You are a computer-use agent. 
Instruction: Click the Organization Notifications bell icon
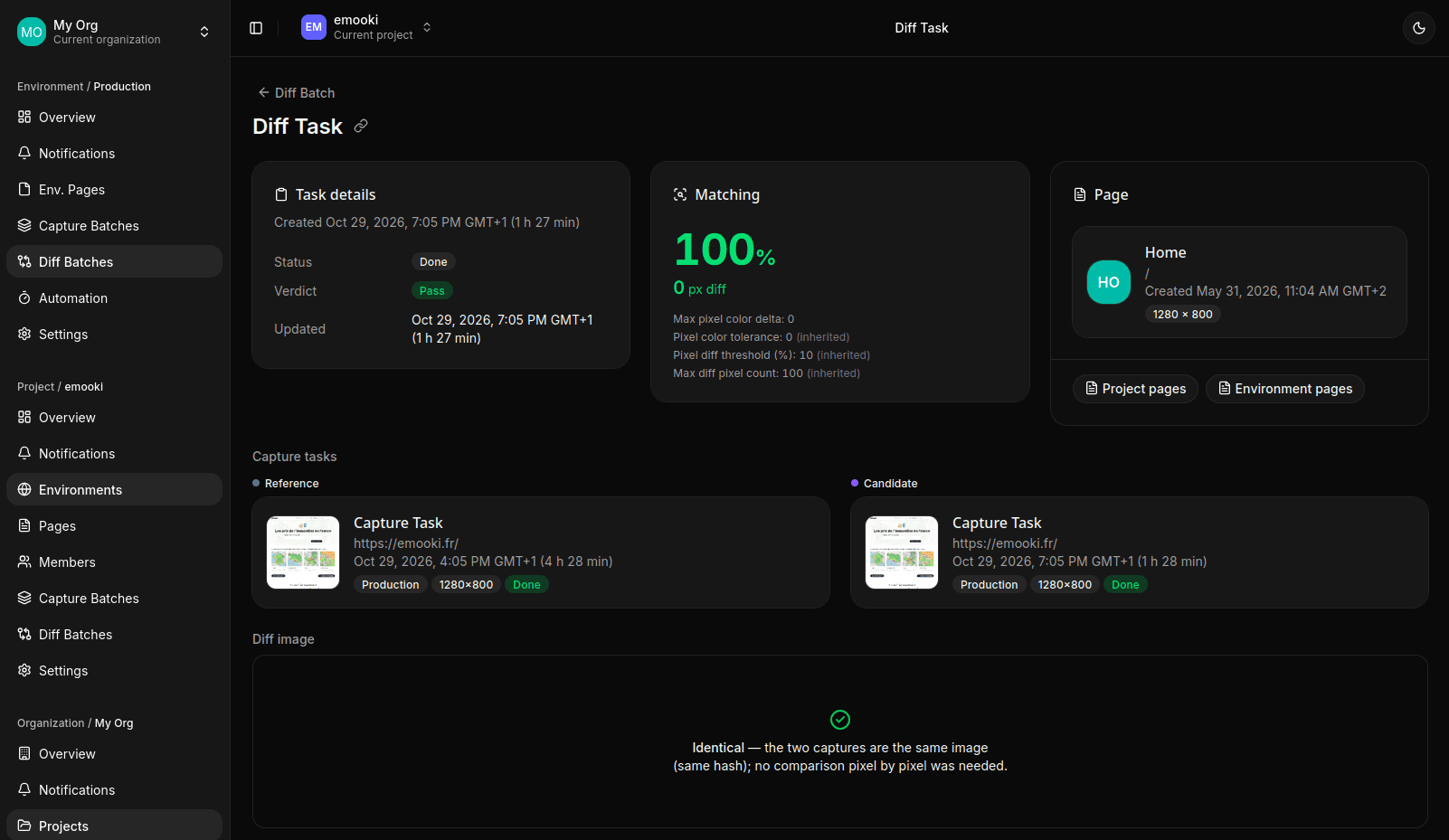tap(24, 789)
